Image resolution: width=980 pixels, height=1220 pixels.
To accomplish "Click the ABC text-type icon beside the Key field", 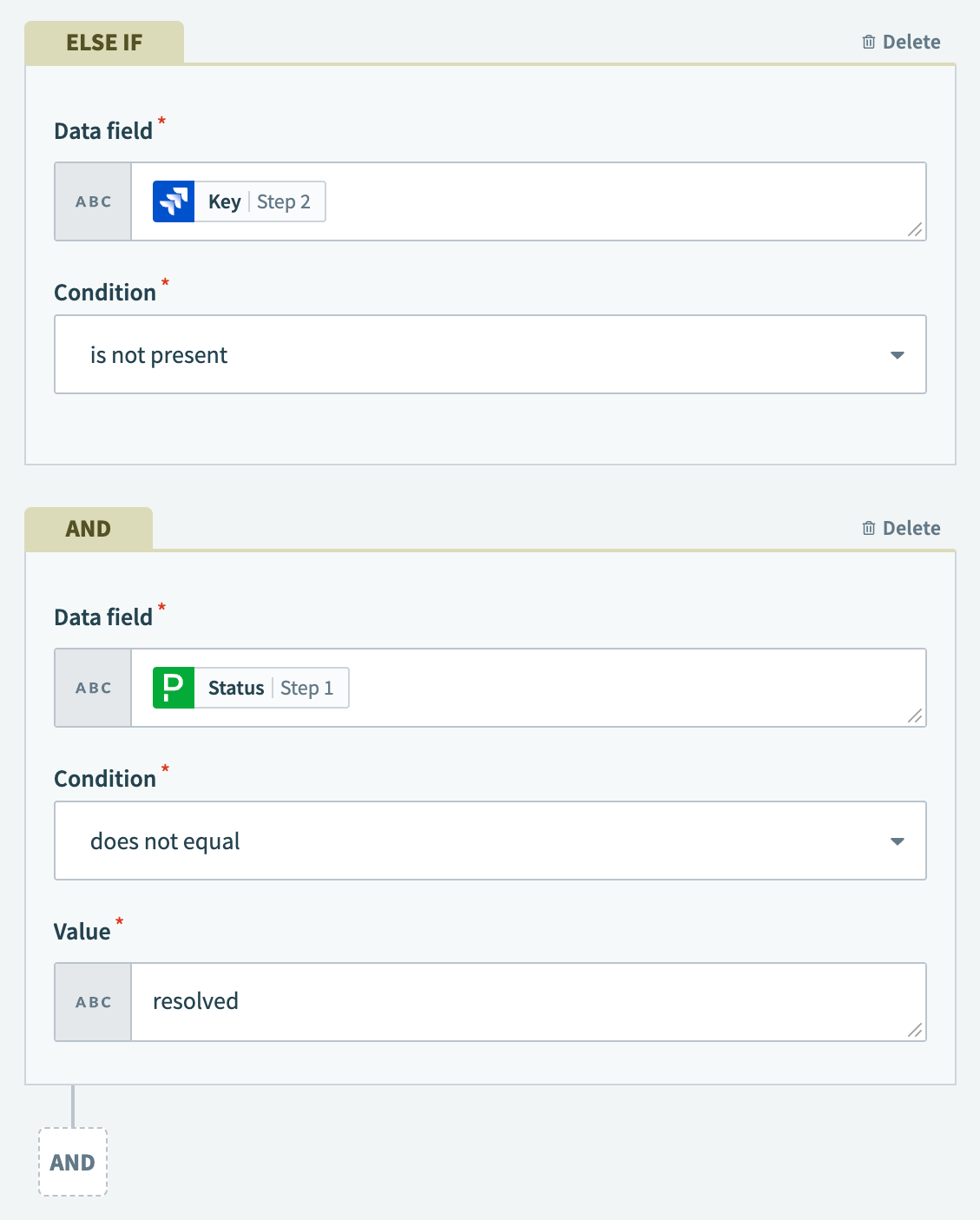I will point(92,201).
